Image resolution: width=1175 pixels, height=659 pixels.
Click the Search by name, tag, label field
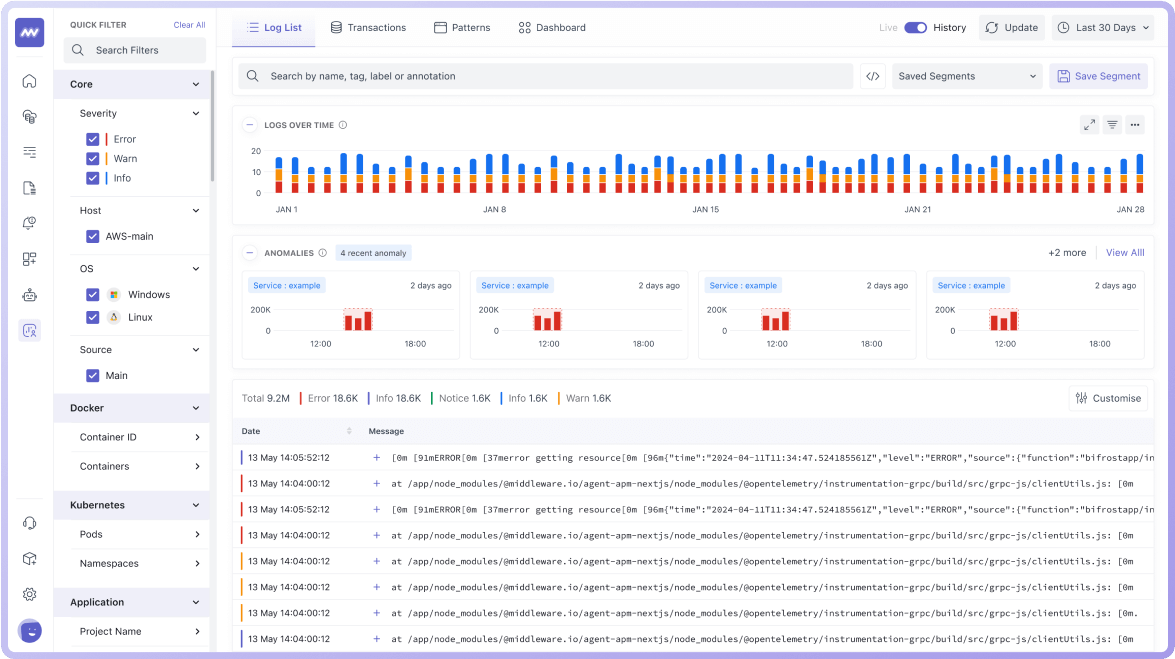546,76
